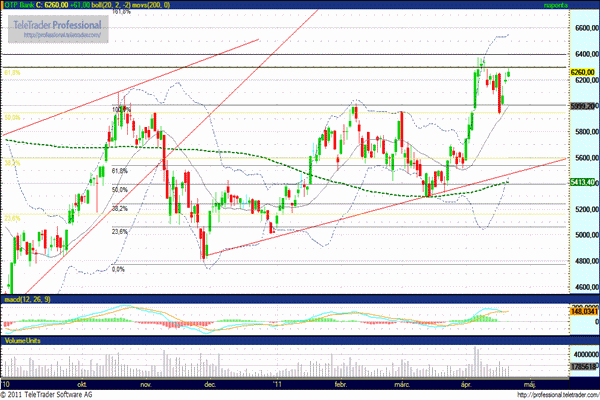Click the macd(12, 26, 9) panel header
Viewport: 600px width, 400px height.
pyautogui.click(x=28, y=298)
